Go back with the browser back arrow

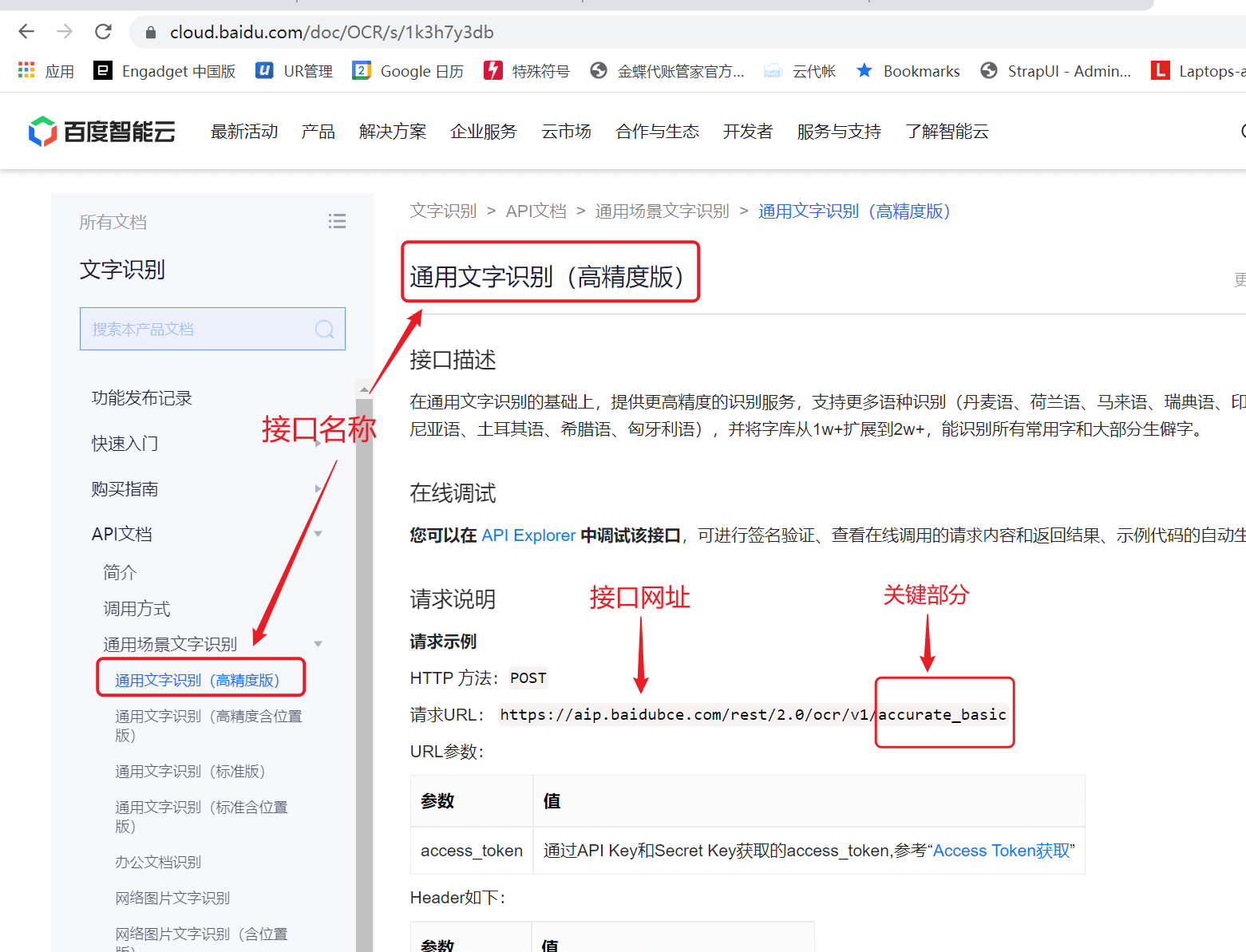26,32
